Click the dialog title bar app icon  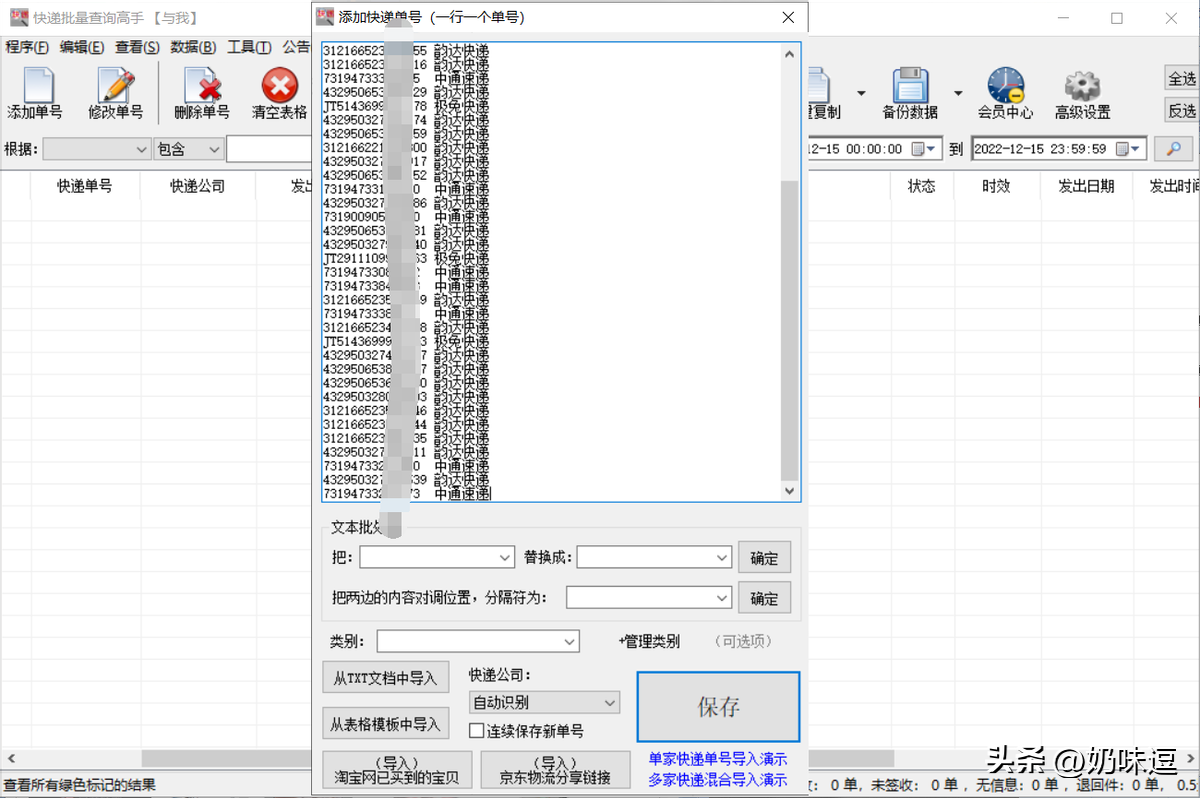[324, 17]
